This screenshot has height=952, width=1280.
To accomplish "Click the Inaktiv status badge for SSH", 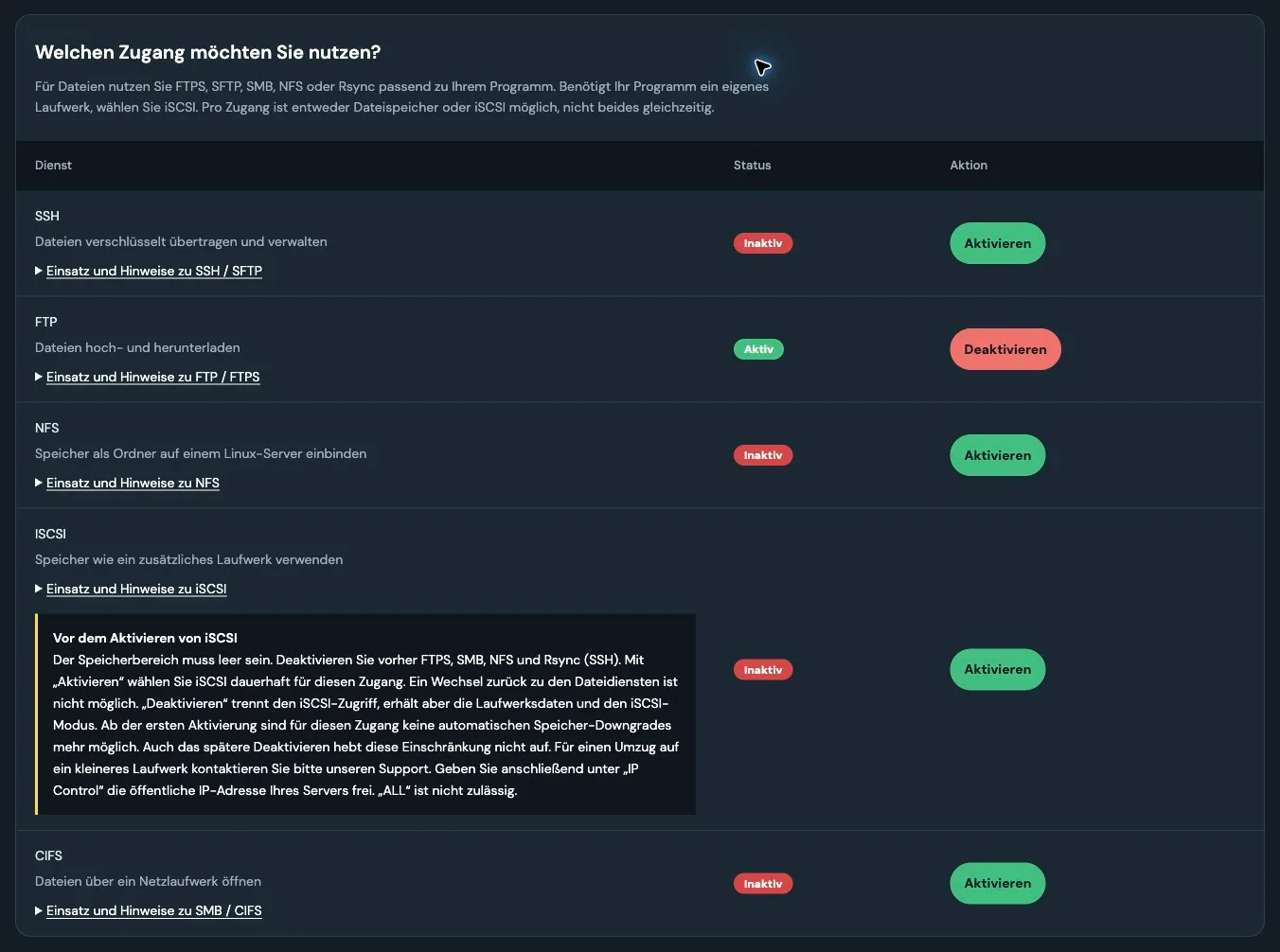I will pyautogui.click(x=762, y=243).
